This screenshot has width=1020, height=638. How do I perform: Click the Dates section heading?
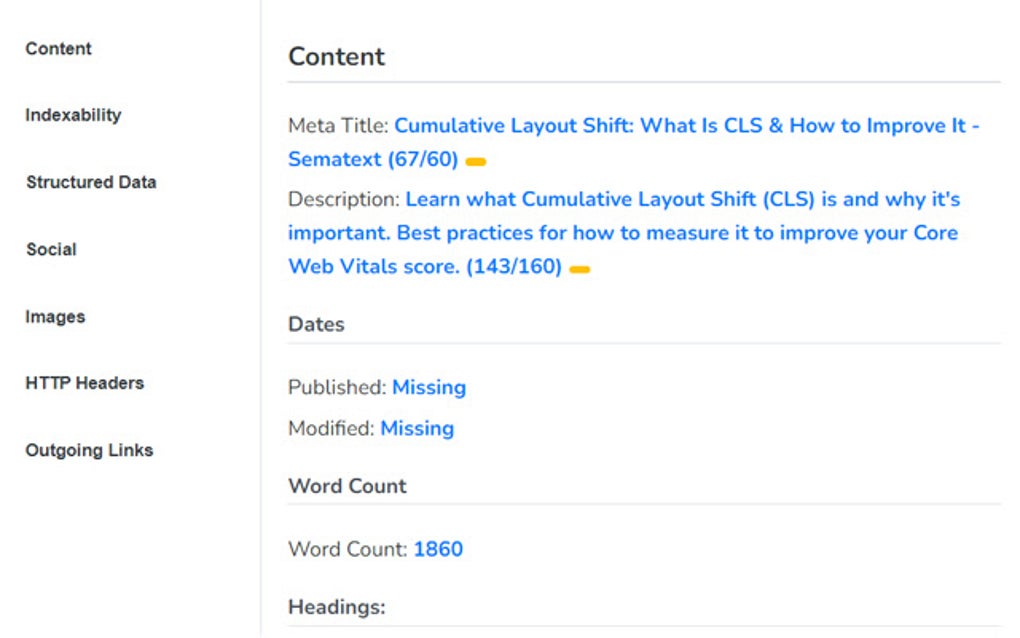(x=316, y=324)
